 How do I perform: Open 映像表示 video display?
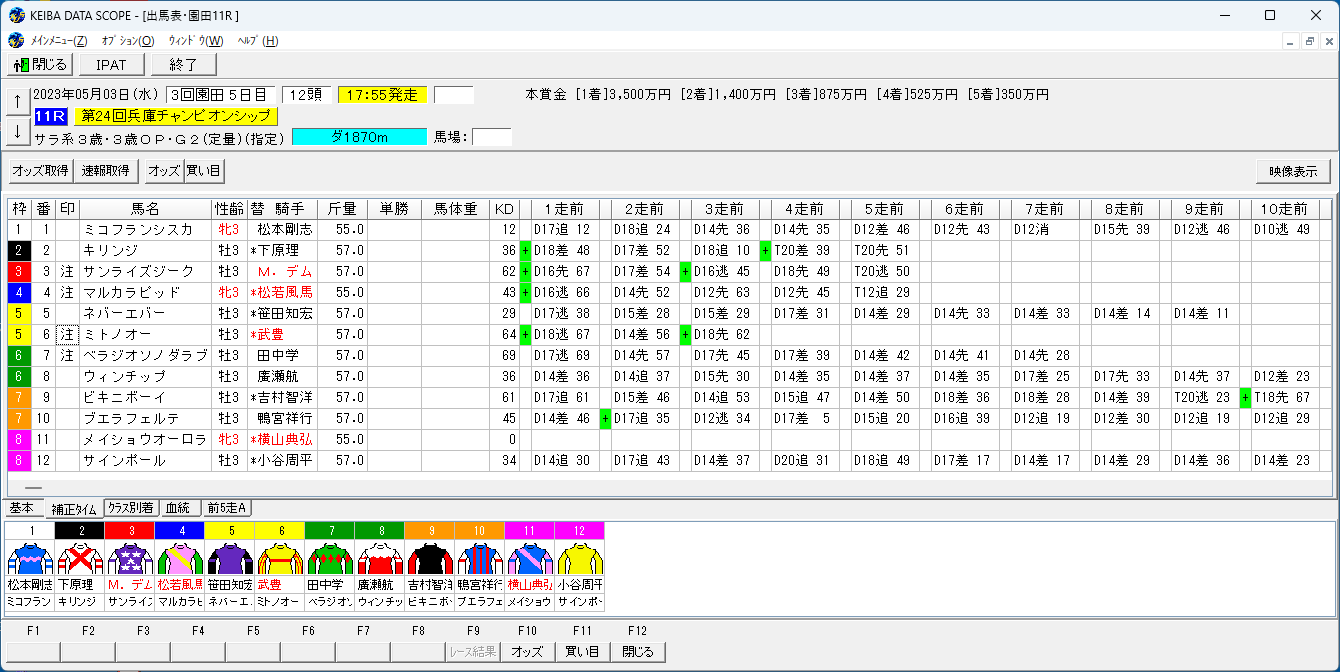pos(1293,171)
